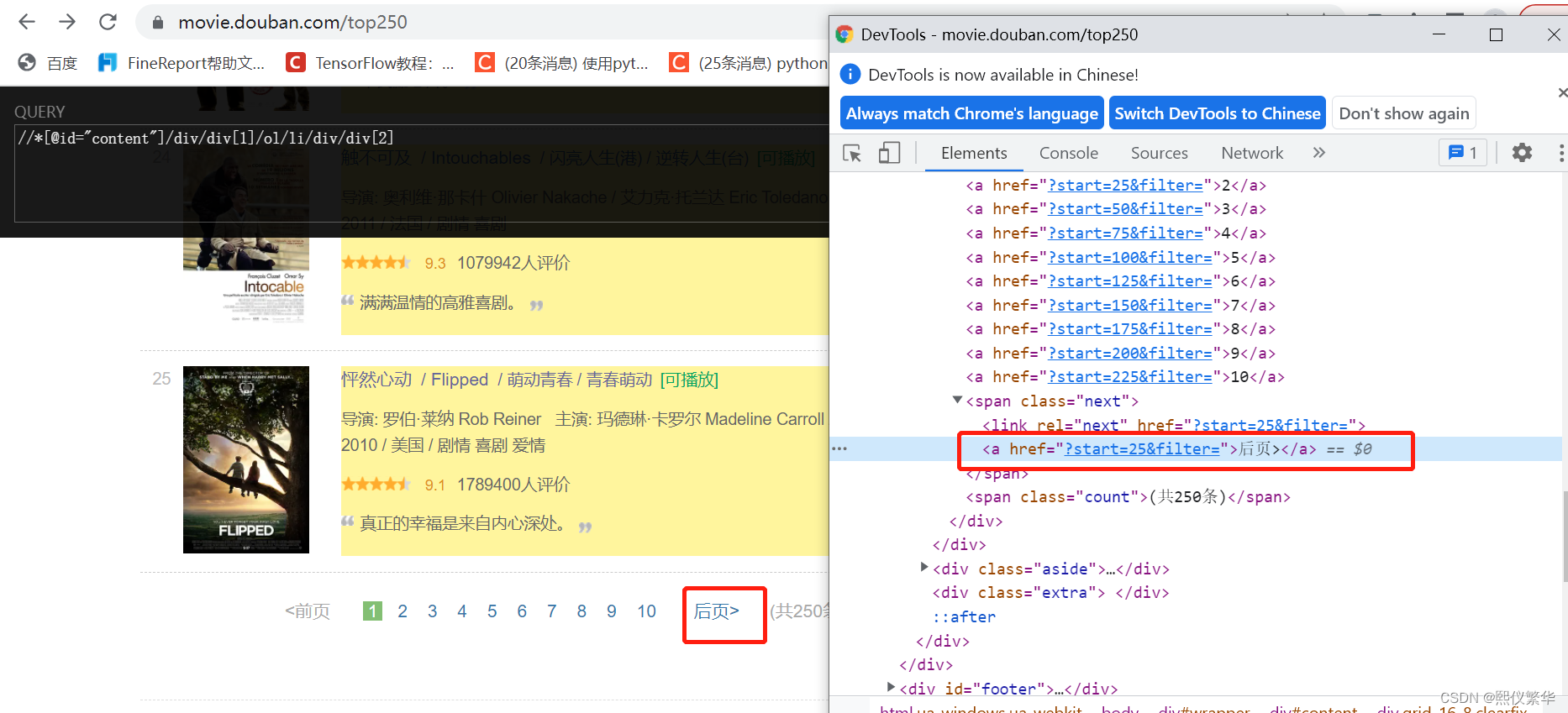Maximize the DevTools window
The height and width of the screenshot is (713, 1568).
(x=1496, y=34)
